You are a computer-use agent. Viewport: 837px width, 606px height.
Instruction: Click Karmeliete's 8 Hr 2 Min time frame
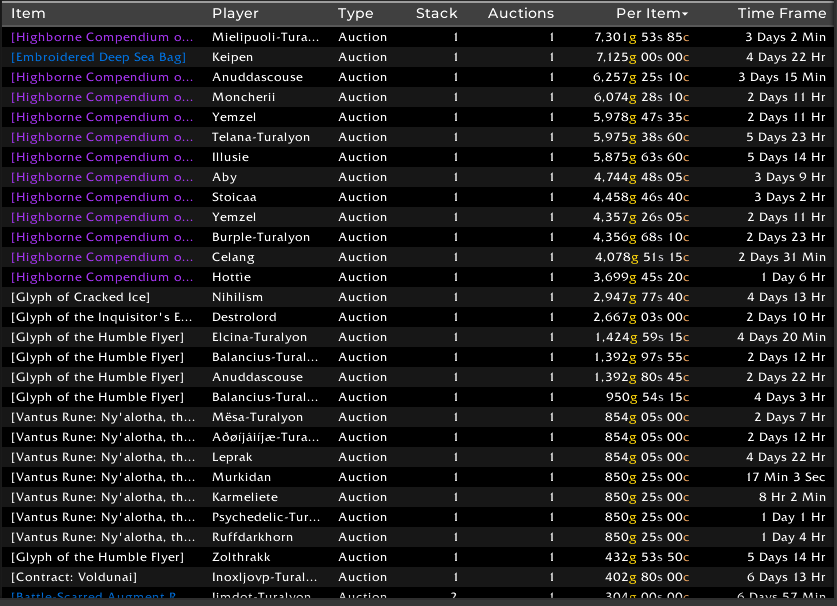point(785,497)
